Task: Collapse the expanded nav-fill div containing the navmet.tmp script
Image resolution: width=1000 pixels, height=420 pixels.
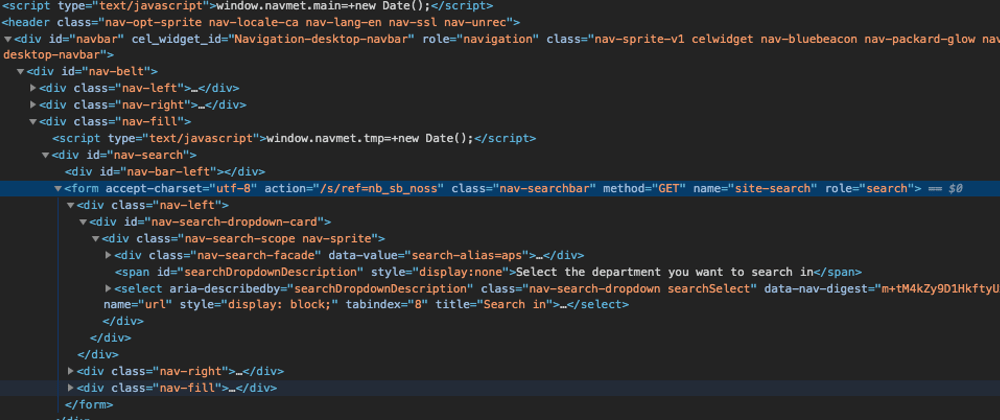Action: click(x=33, y=121)
